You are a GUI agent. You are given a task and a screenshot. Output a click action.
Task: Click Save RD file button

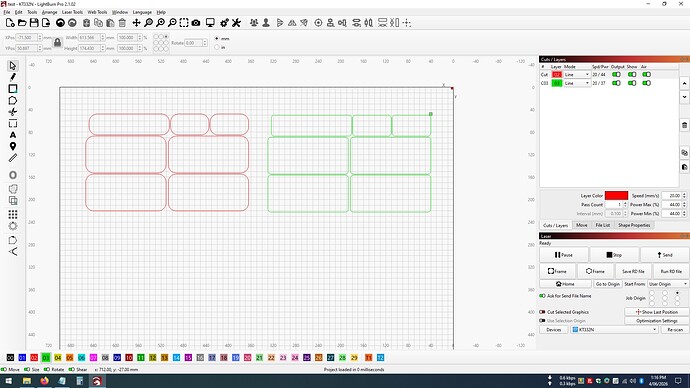click(x=633, y=271)
